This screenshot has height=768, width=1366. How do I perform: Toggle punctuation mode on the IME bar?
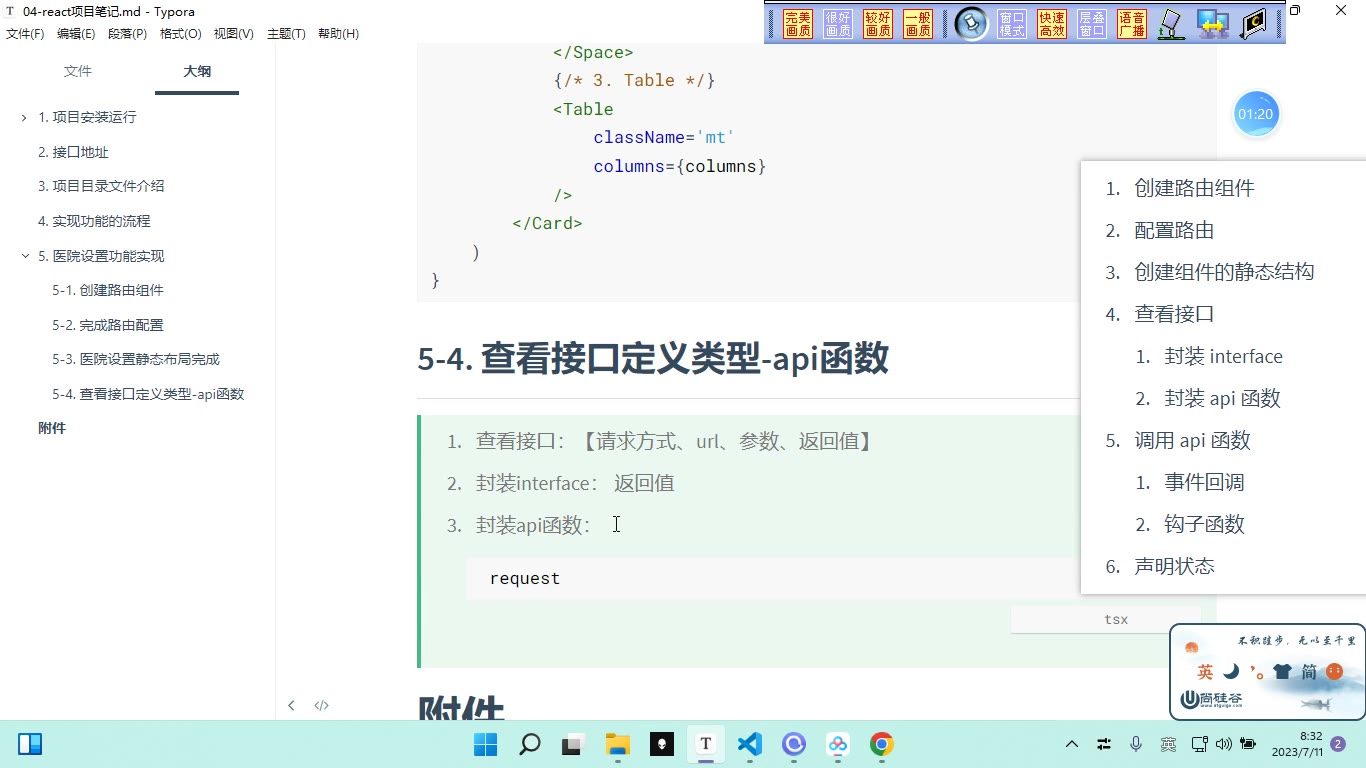[1257, 672]
